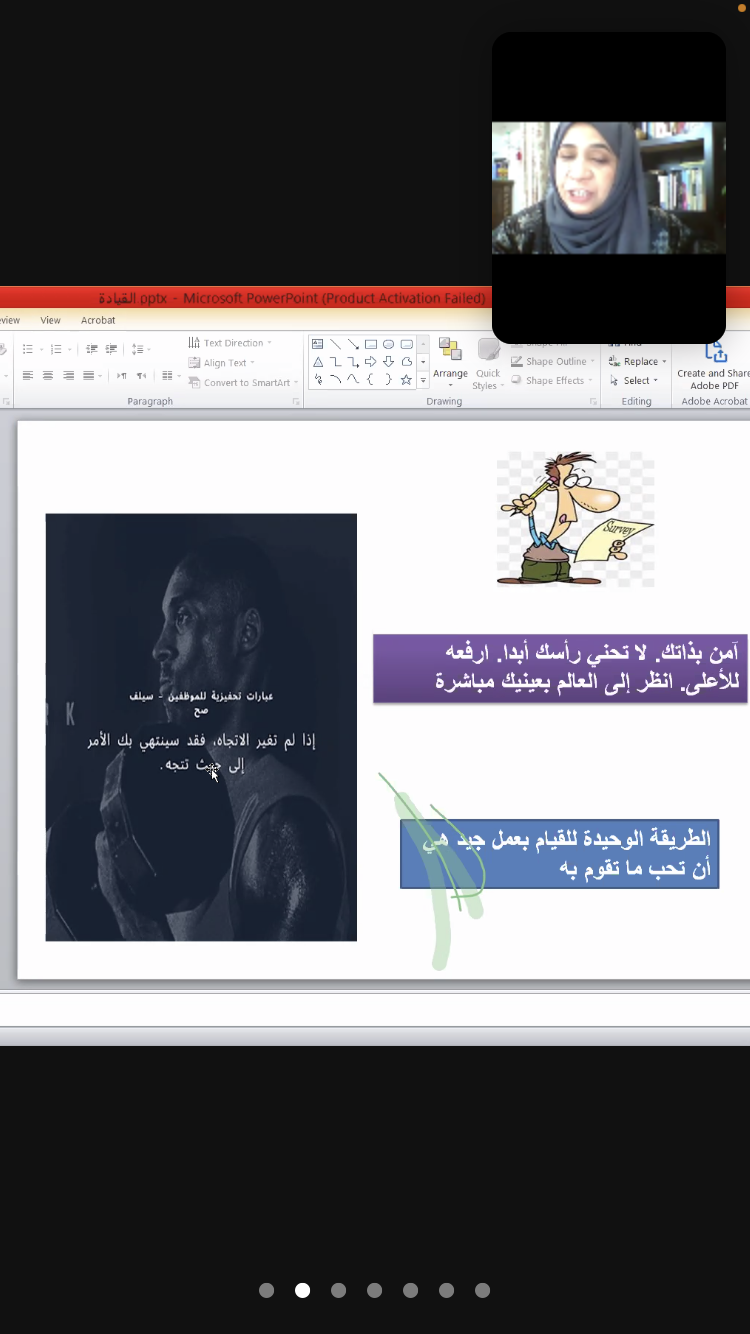Set right-to-left text direction
Viewport: 750px width, 1334px height.
tap(141, 376)
